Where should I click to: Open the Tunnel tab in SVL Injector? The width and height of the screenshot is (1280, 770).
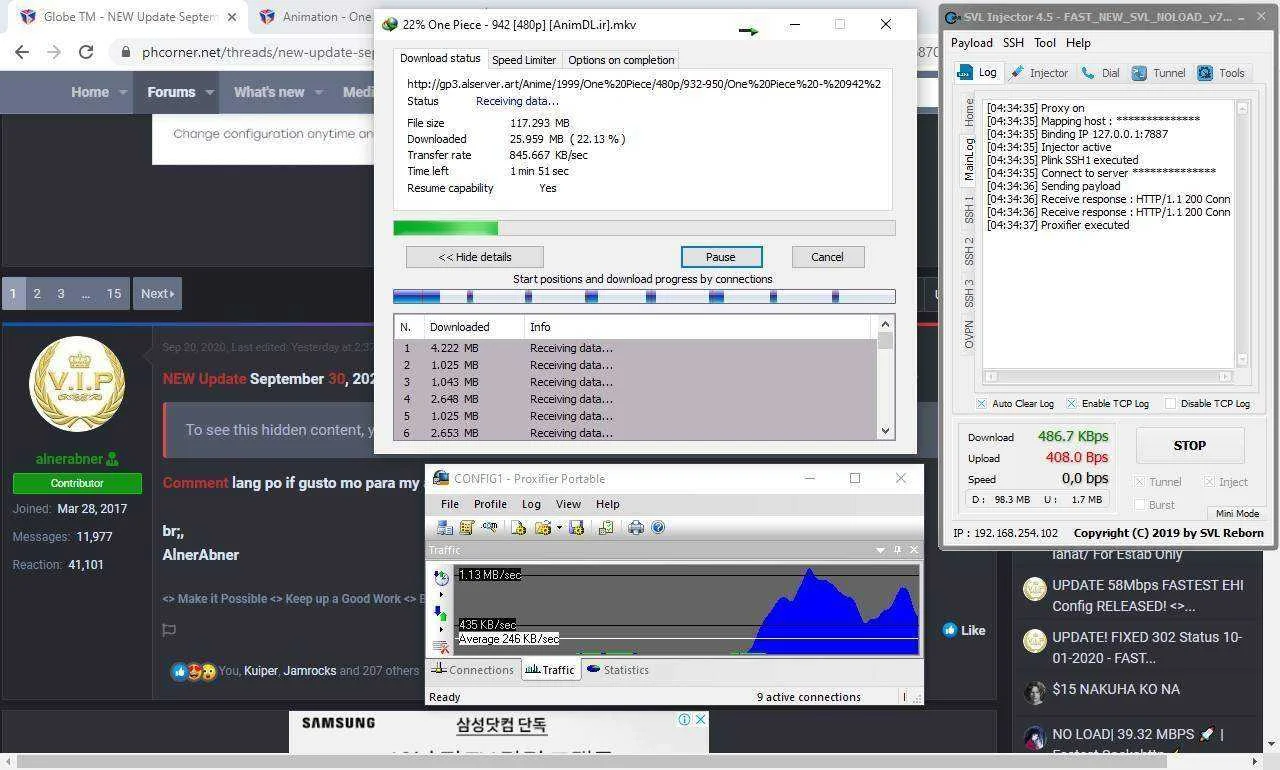point(1159,73)
